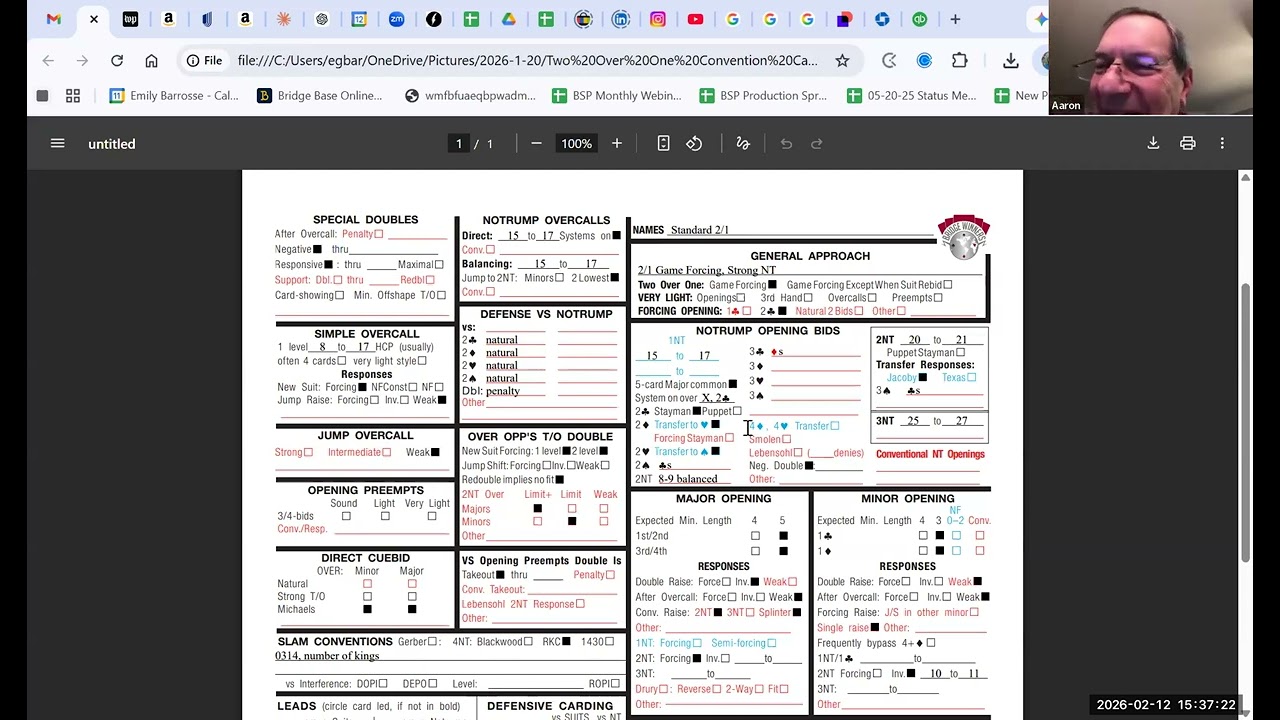Viewport: 1280px width, 720px height.
Task: Switch to the ChatGPT tab
Action: click(x=322, y=19)
